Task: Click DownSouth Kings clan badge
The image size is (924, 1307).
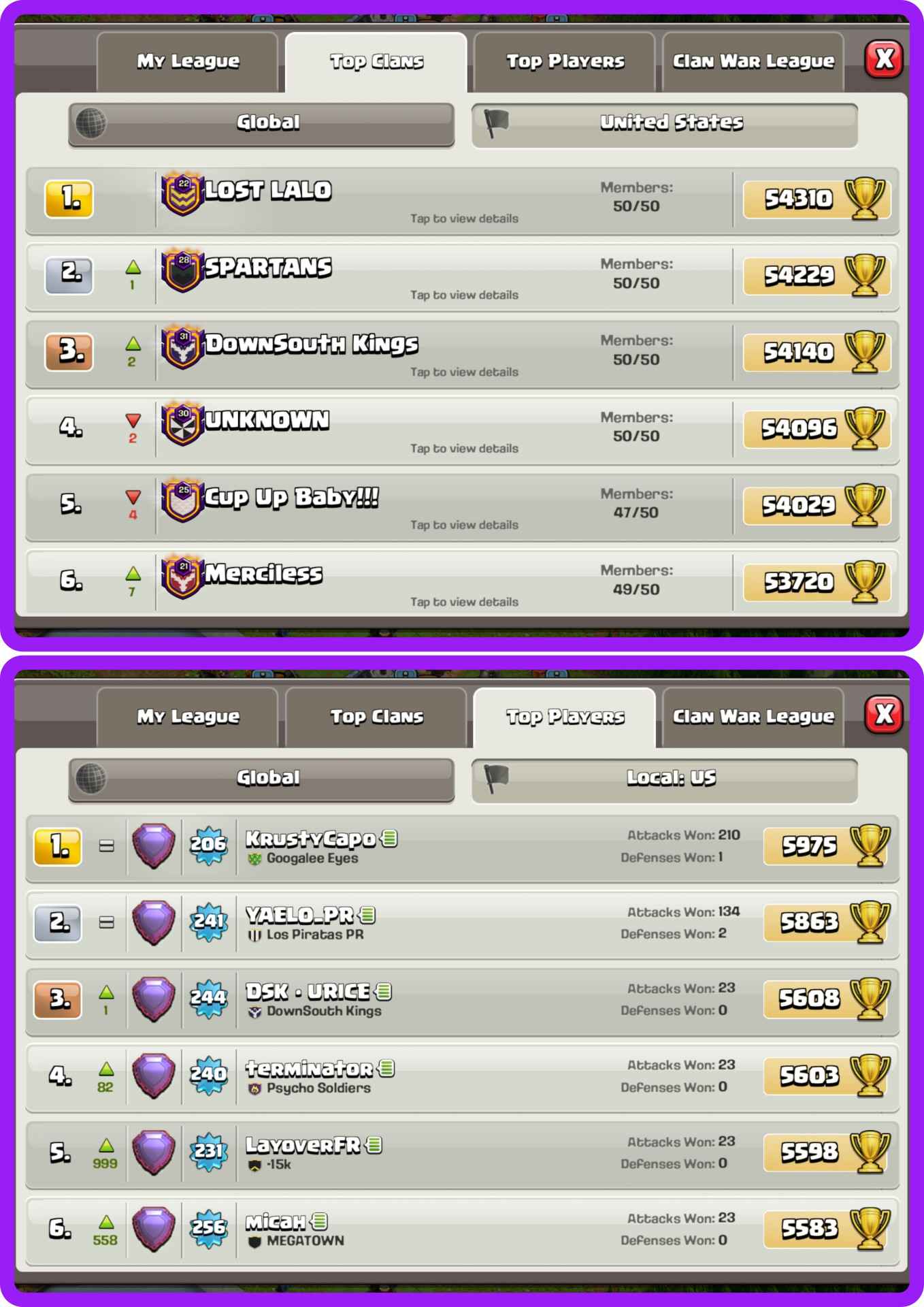Action: pyautogui.click(x=182, y=347)
